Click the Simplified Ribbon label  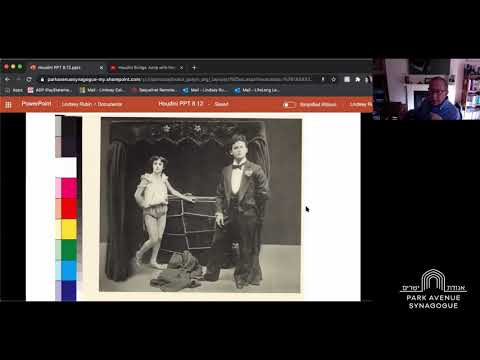318,105
